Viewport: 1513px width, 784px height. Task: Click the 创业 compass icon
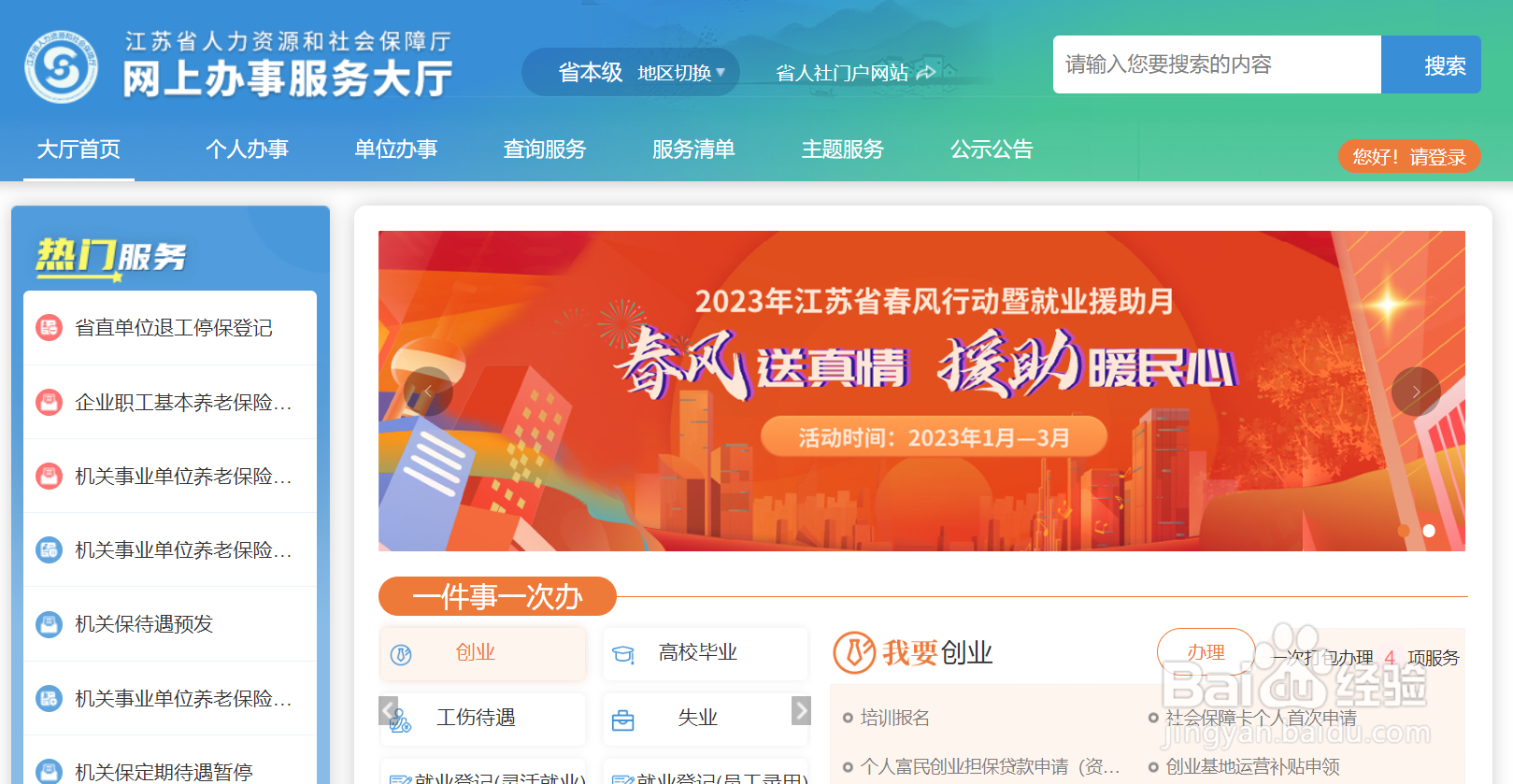coord(401,654)
